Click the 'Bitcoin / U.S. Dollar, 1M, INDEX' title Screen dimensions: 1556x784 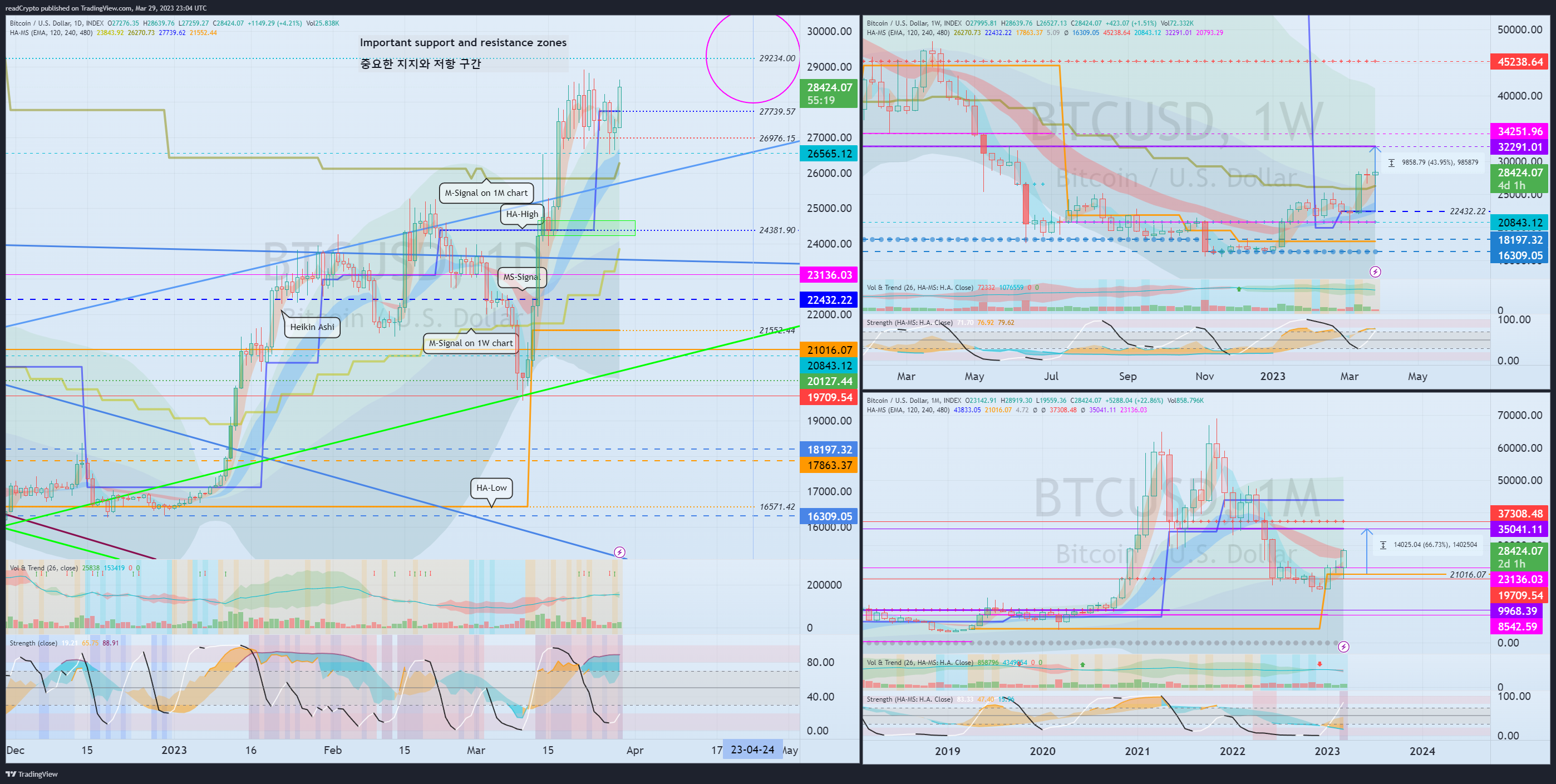point(914,401)
